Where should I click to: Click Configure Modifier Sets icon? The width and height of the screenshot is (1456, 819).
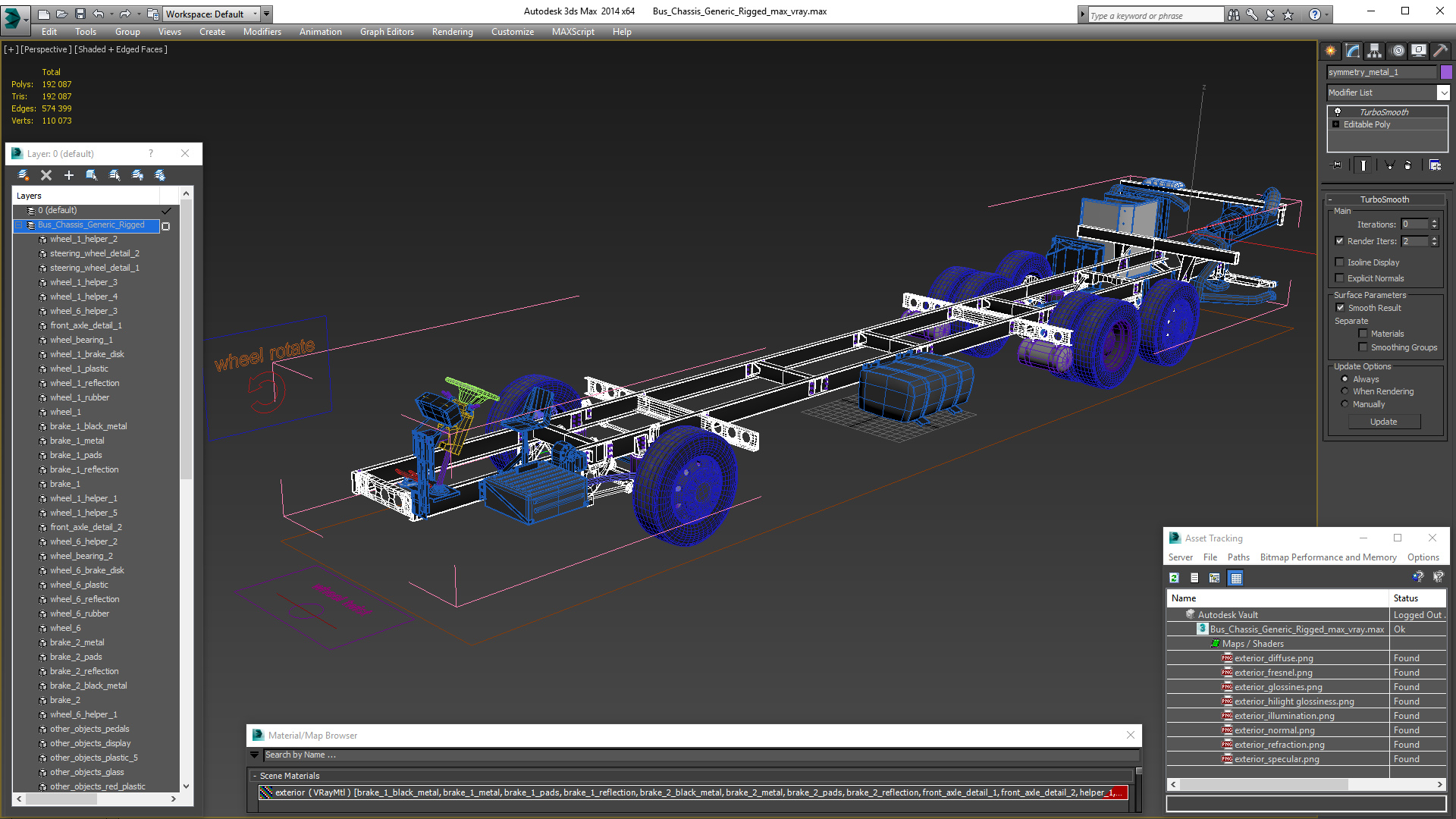pyautogui.click(x=1435, y=165)
